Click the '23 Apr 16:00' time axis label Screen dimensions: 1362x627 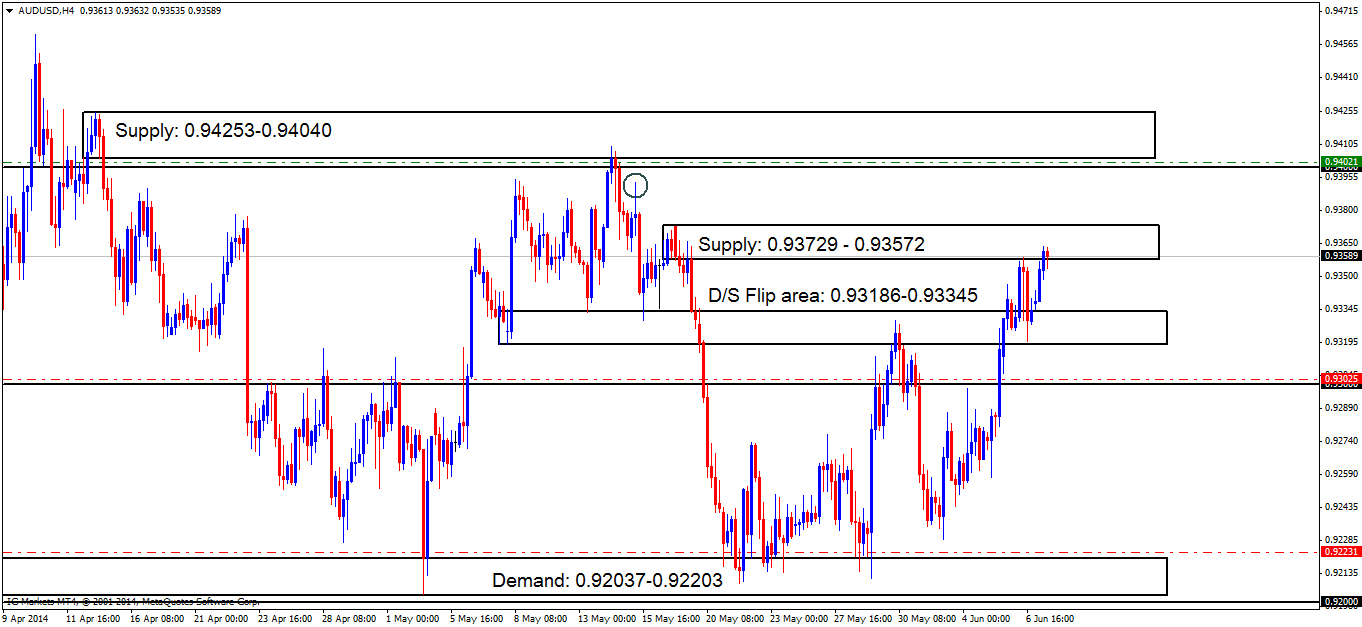pyautogui.click(x=283, y=619)
